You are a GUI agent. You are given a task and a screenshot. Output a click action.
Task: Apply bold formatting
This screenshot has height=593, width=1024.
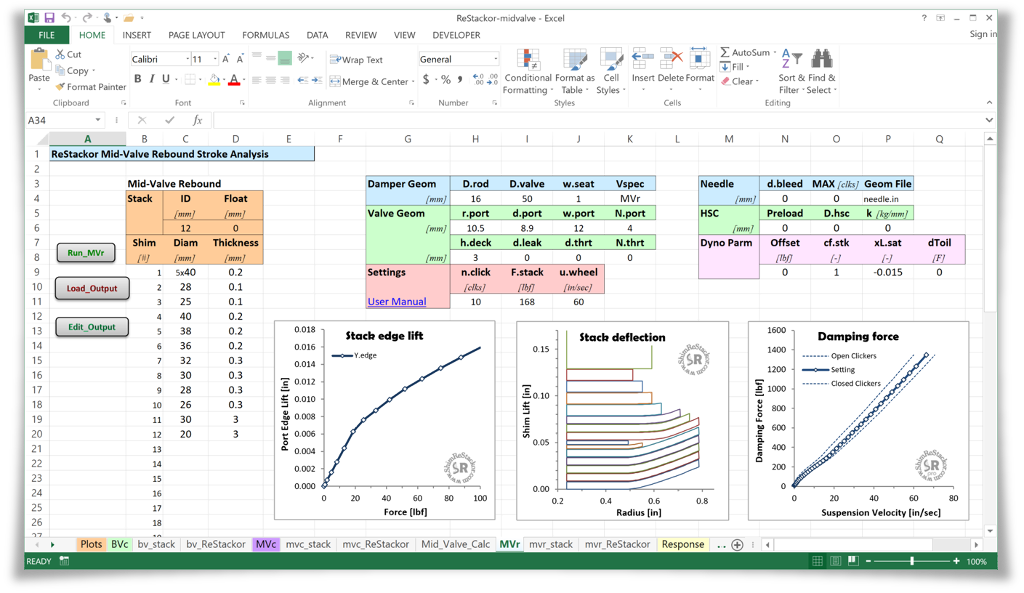click(138, 79)
